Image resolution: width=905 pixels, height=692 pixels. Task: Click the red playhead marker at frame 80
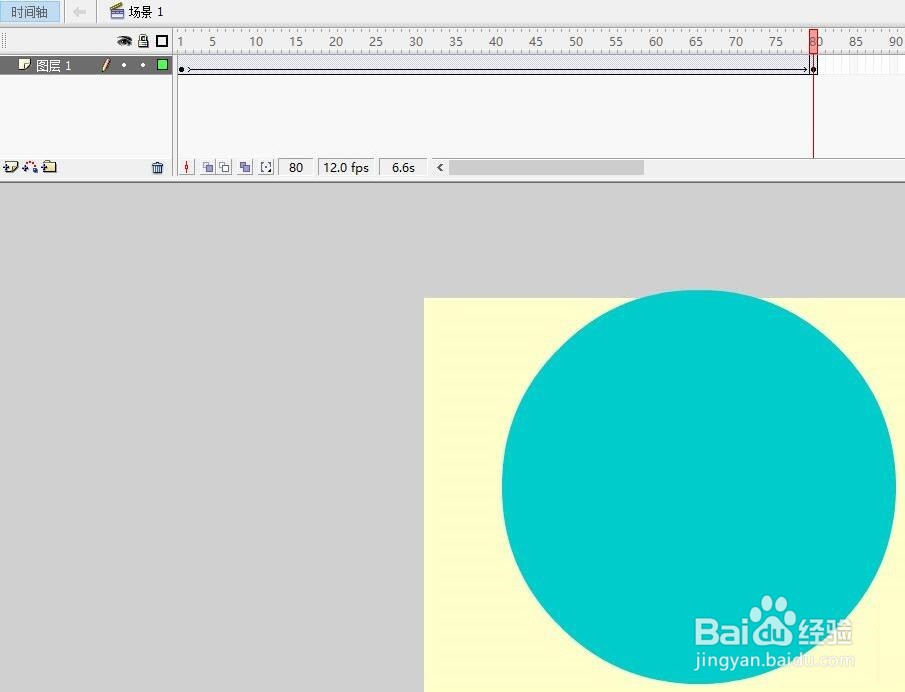813,42
